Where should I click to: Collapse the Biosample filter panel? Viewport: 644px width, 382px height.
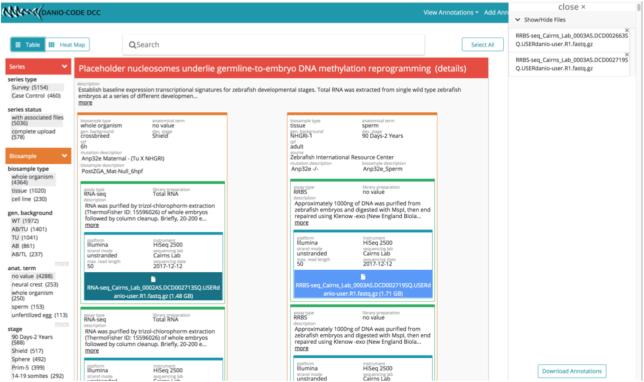click(x=38, y=156)
